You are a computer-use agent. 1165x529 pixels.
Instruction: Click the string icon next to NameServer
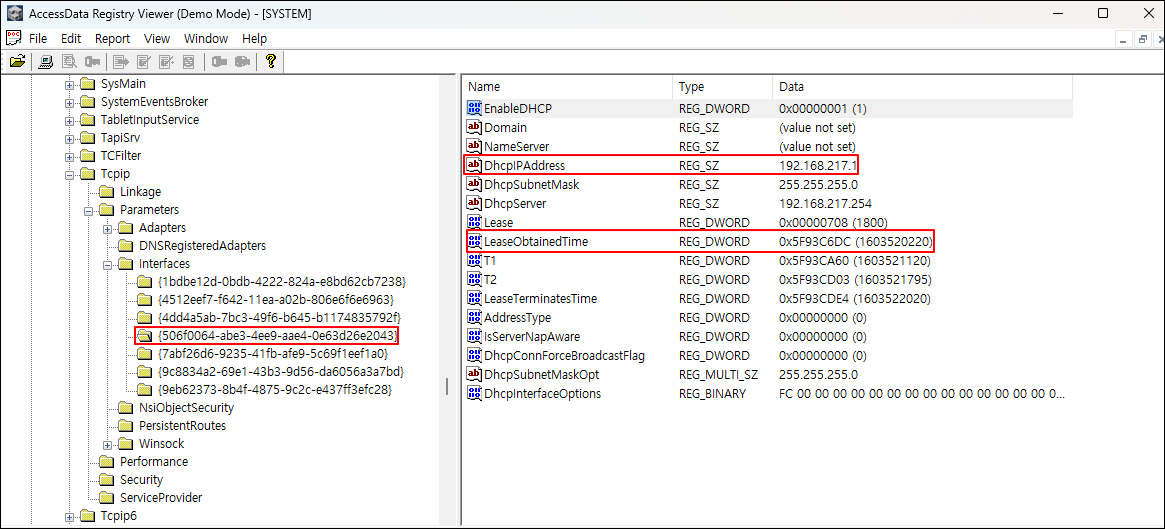click(x=474, y=146)
